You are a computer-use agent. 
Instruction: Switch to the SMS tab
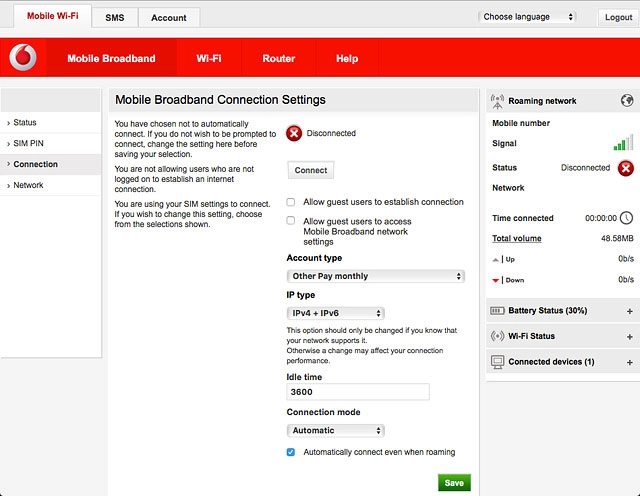tap(114, 18)
